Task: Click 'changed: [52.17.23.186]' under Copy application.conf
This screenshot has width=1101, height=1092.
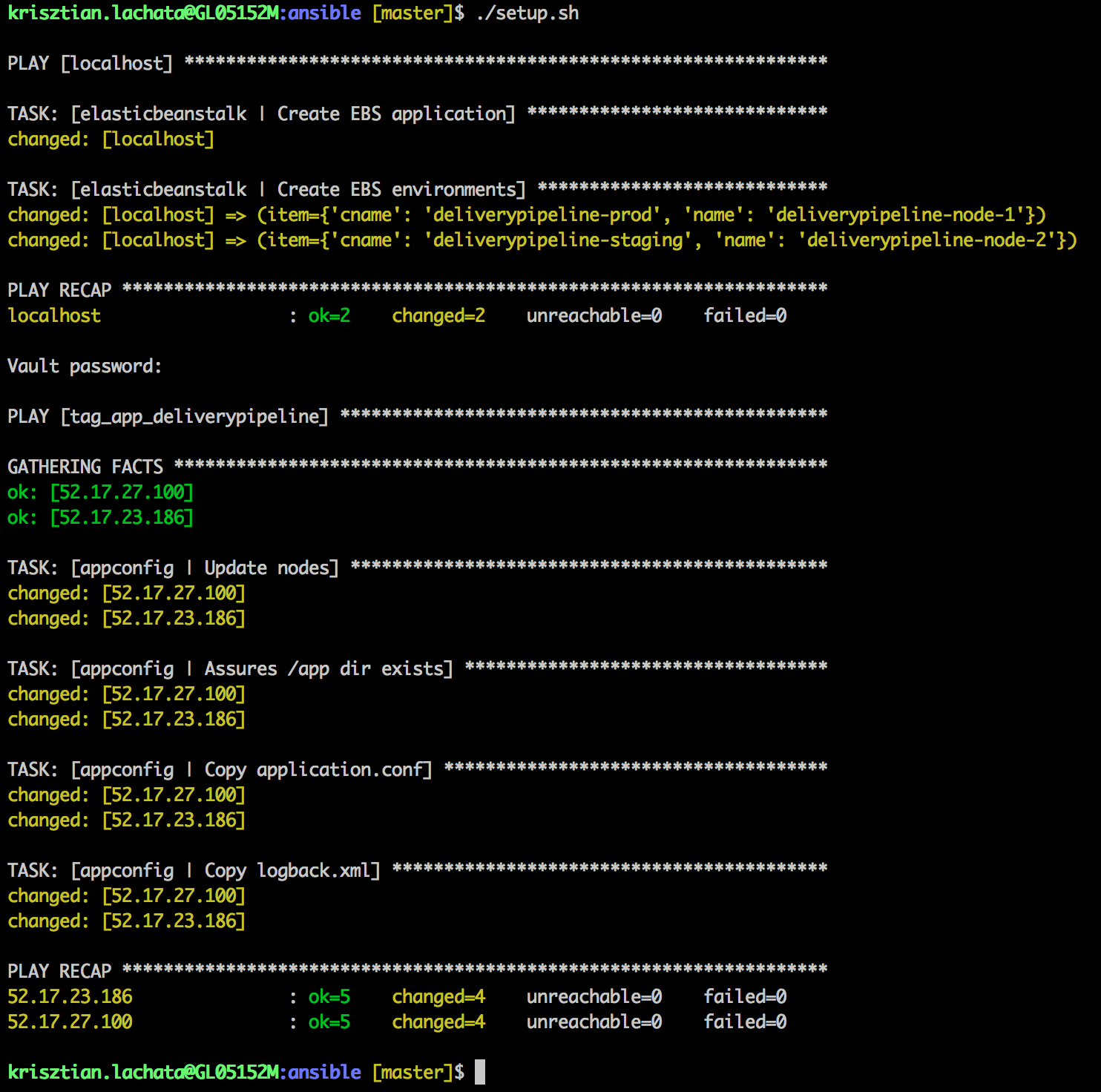Action: pos(127,820)
